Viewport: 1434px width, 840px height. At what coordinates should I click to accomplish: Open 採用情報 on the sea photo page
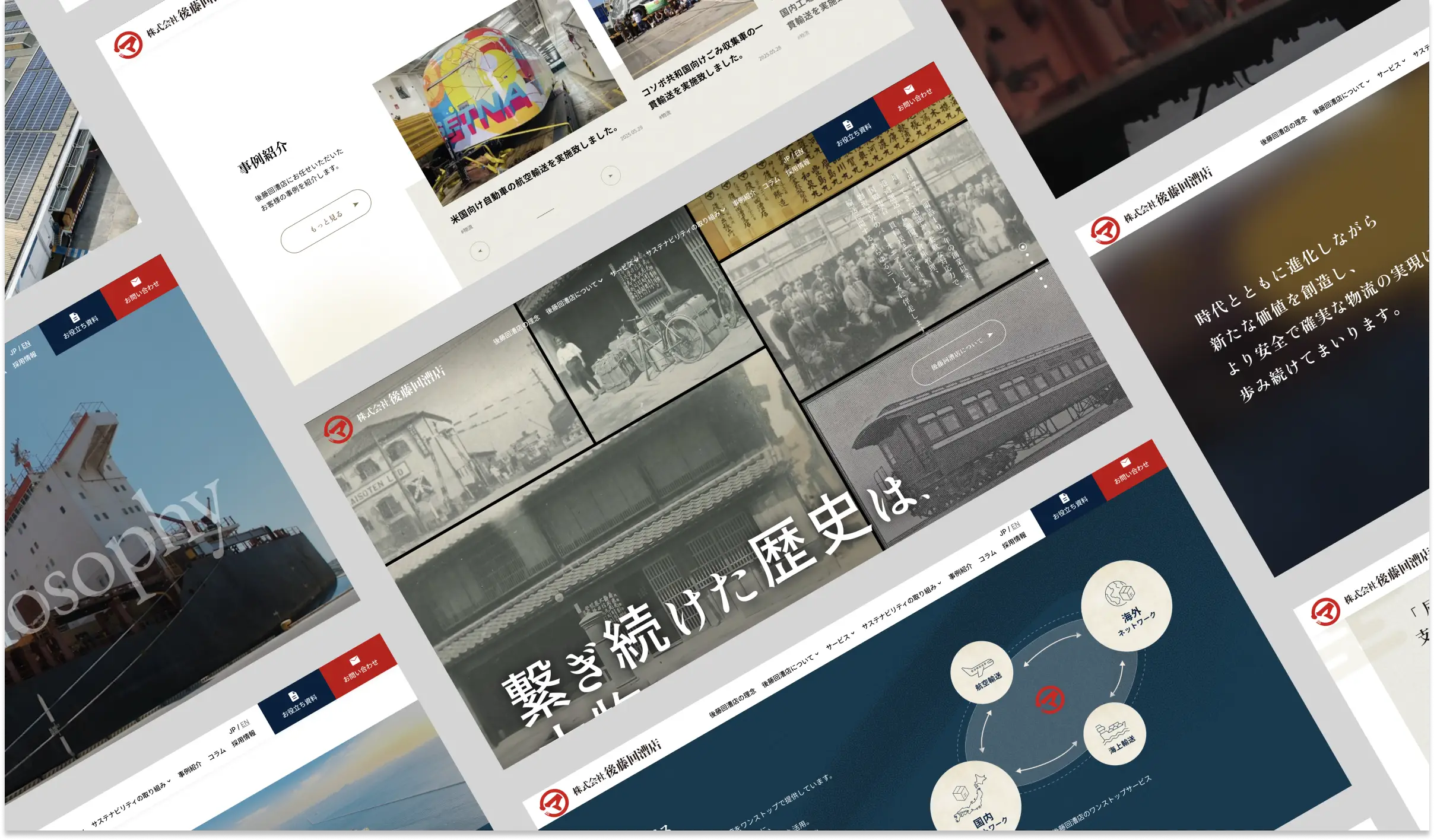[243, 738]
